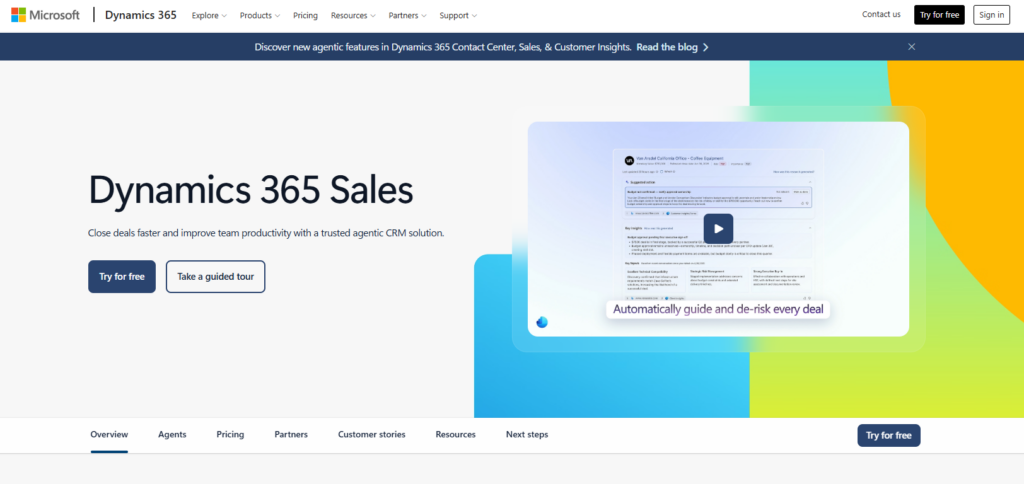The height and width of the screenshot is (484, 1024).
Task: Jump to Next steps tab
Action: pos(527,434)
